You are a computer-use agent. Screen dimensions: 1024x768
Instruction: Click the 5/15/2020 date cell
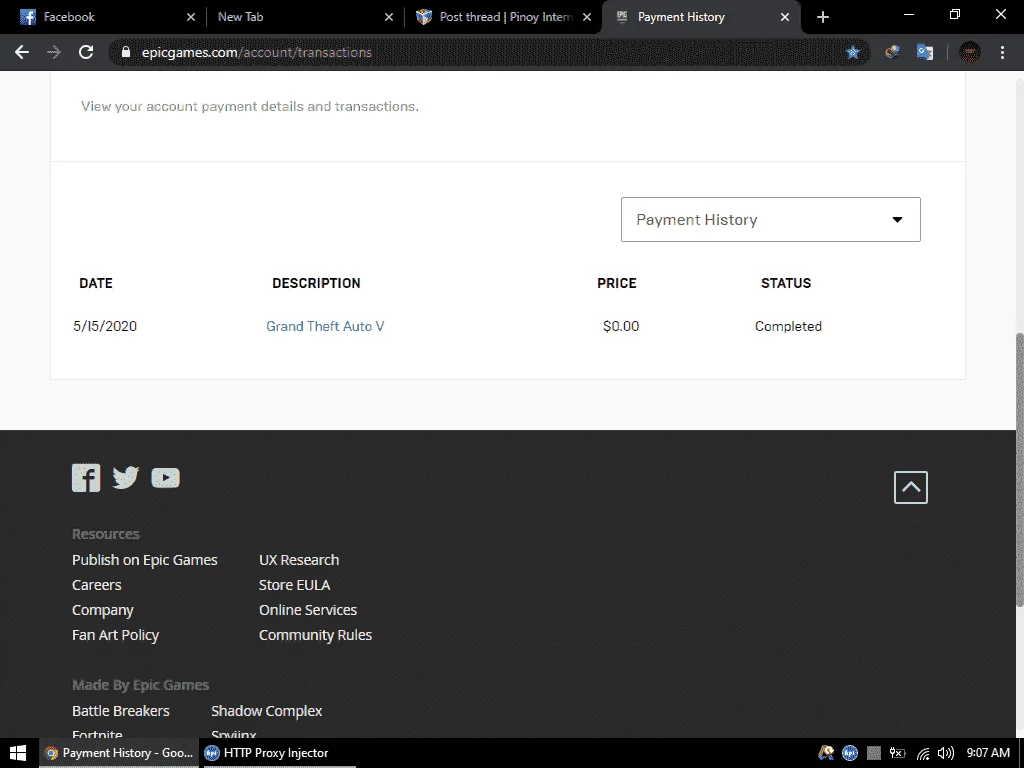click(105, 326)
